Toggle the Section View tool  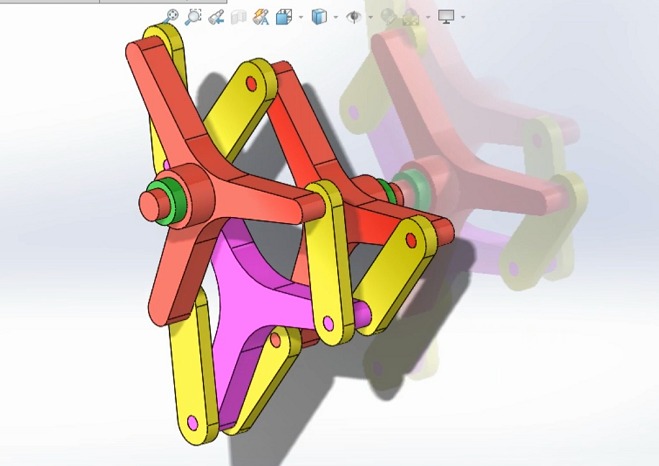[x=239, y=17]
